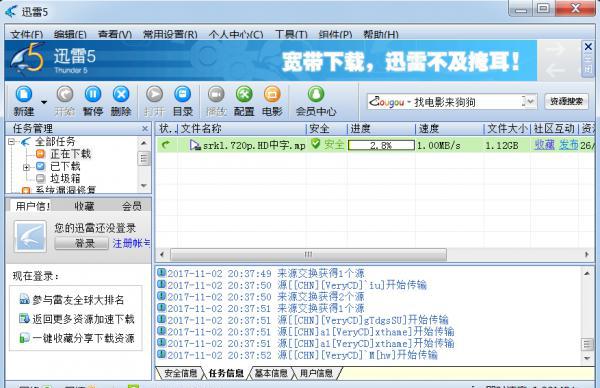This screenshot has height=388, width=600.
Task: Open the 帮助(H) menu
Action: 381,35
